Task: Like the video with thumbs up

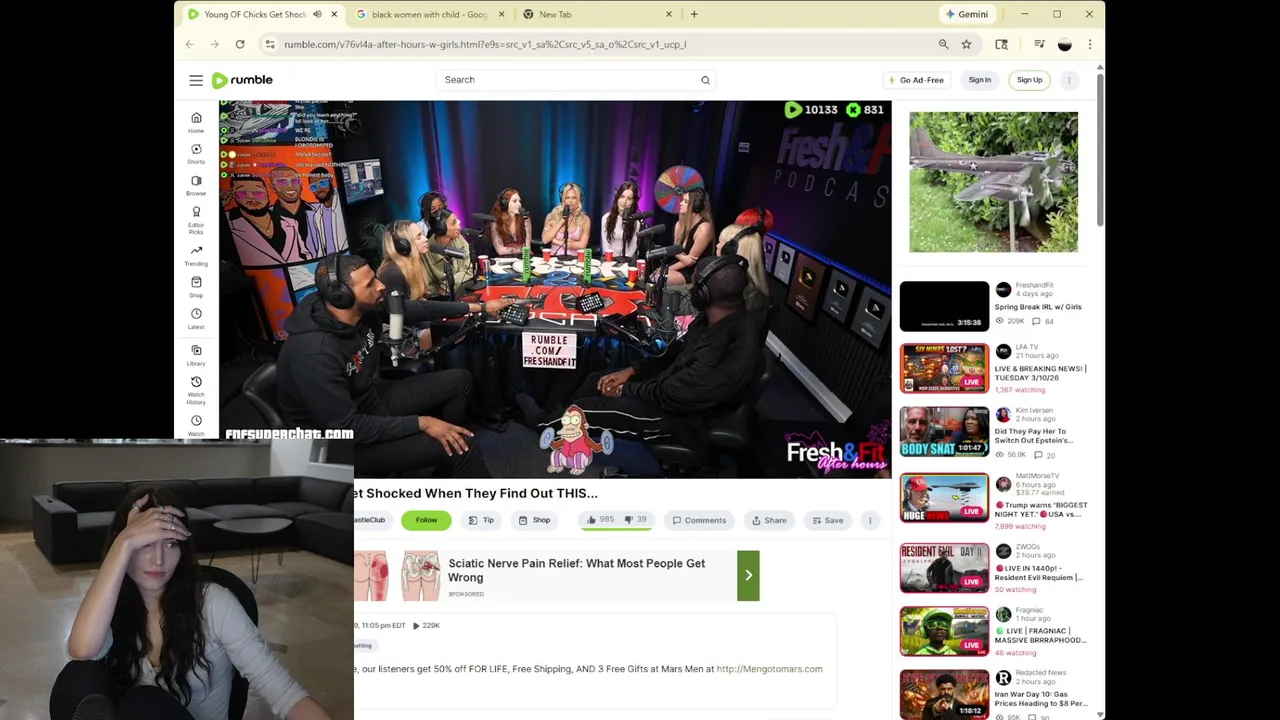Action: pos(599,520)
